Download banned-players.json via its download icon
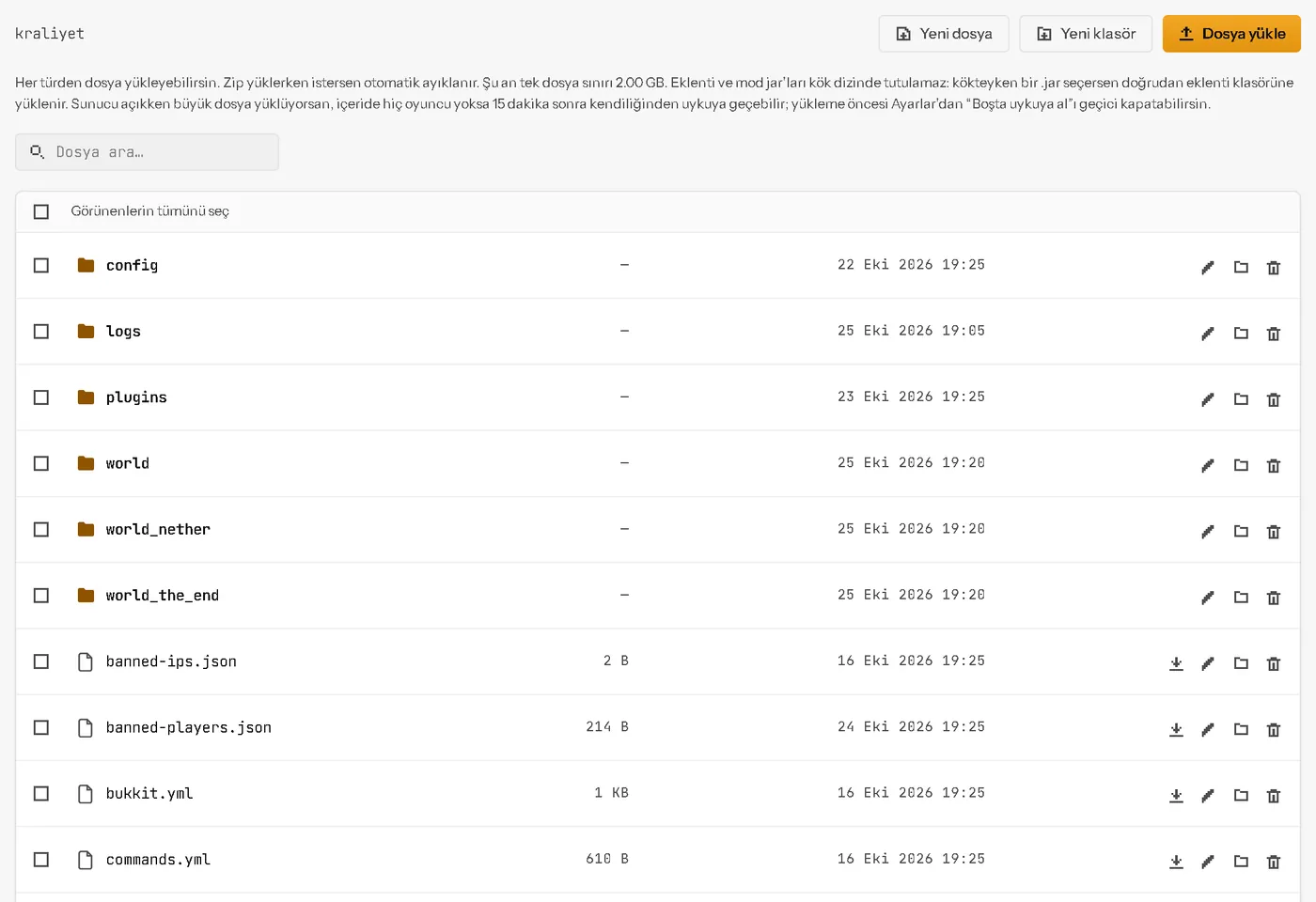1316x902 pixels. coord(1176,729)
